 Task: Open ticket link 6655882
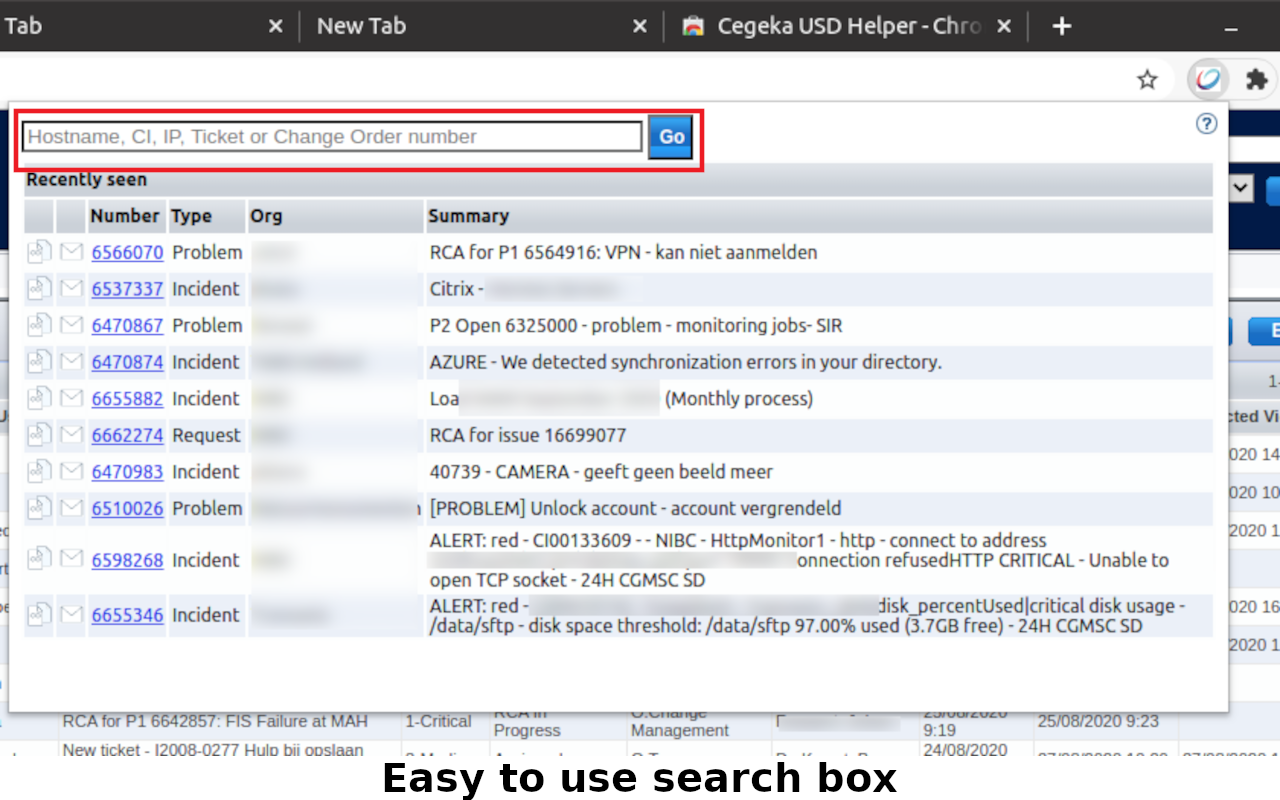[x=127, y=399]
